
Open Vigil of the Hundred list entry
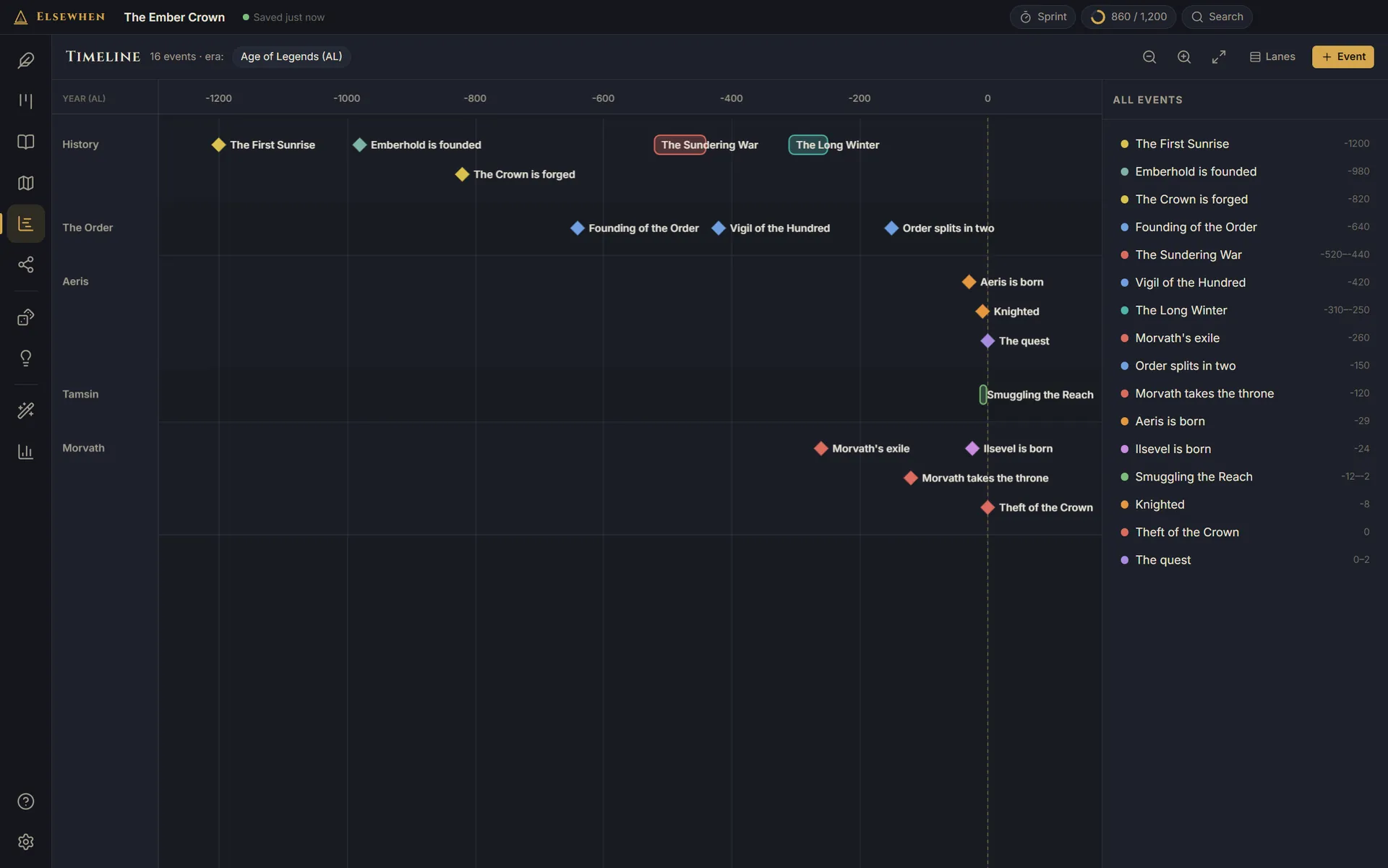point(1244,283)
